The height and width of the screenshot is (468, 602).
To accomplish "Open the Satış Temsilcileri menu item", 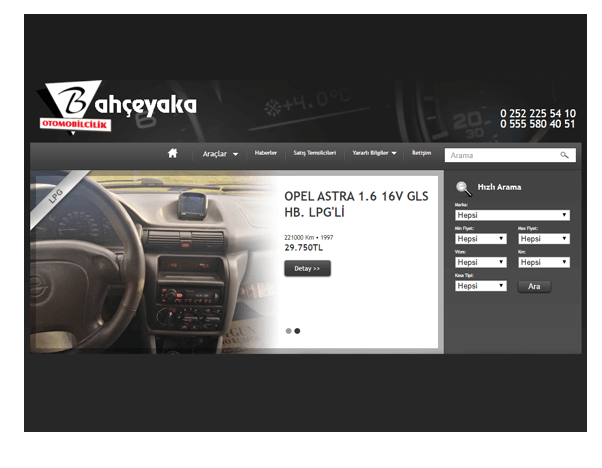I will click(314, 153).
